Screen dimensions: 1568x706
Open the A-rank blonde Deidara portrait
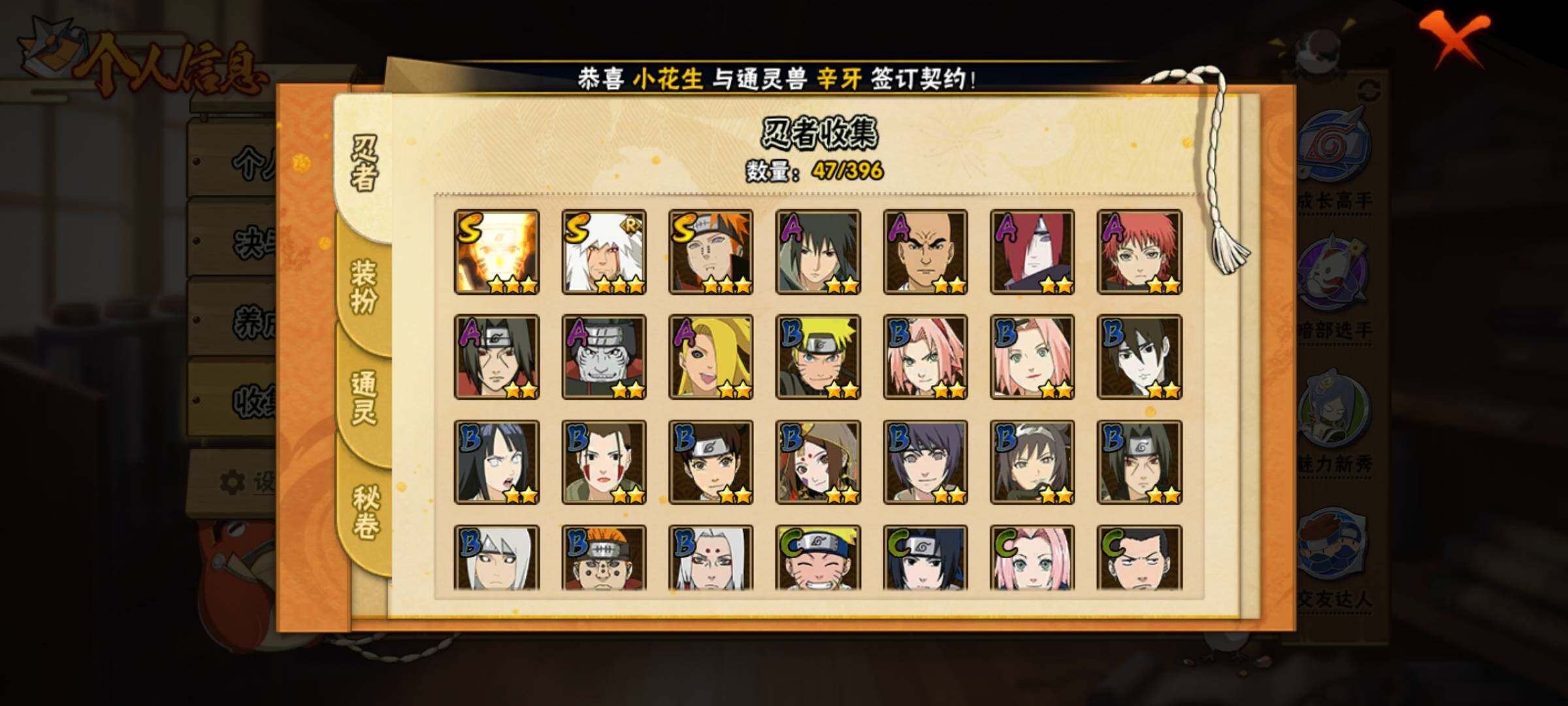[x=711, y=357]
